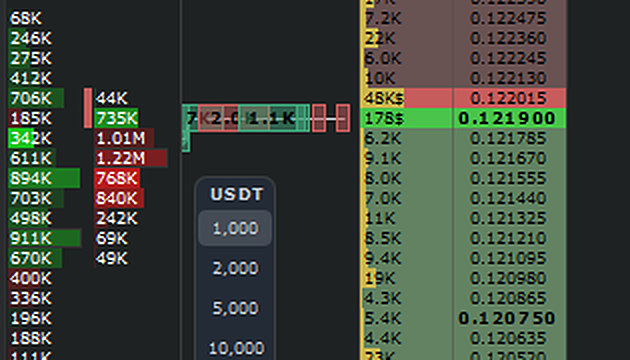Click the 11K bid volume cell
The height and width of the screenshot is (360, 630).
(407, 218)
